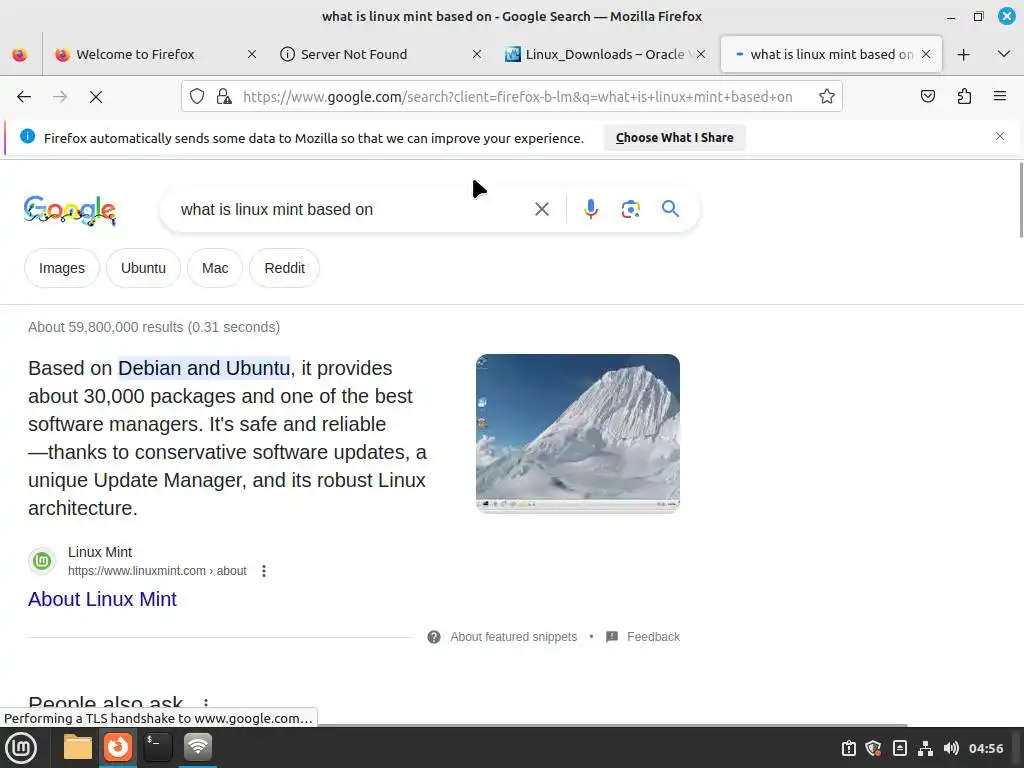Apply the Ubuntu filter chip
This screenshot has width=1024, height=768.
click(143, 268)
